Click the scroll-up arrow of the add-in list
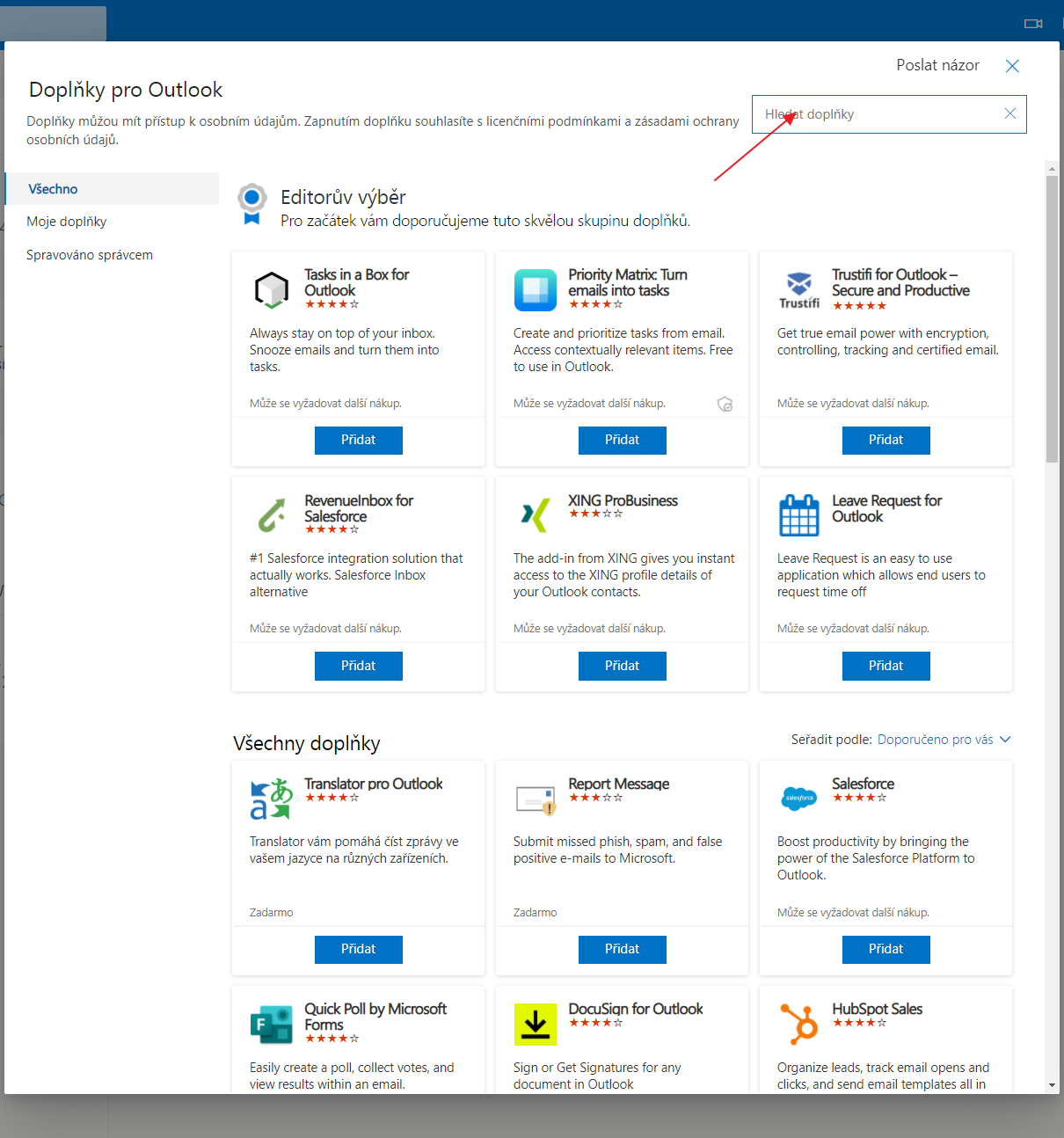 click(1052, 167)
